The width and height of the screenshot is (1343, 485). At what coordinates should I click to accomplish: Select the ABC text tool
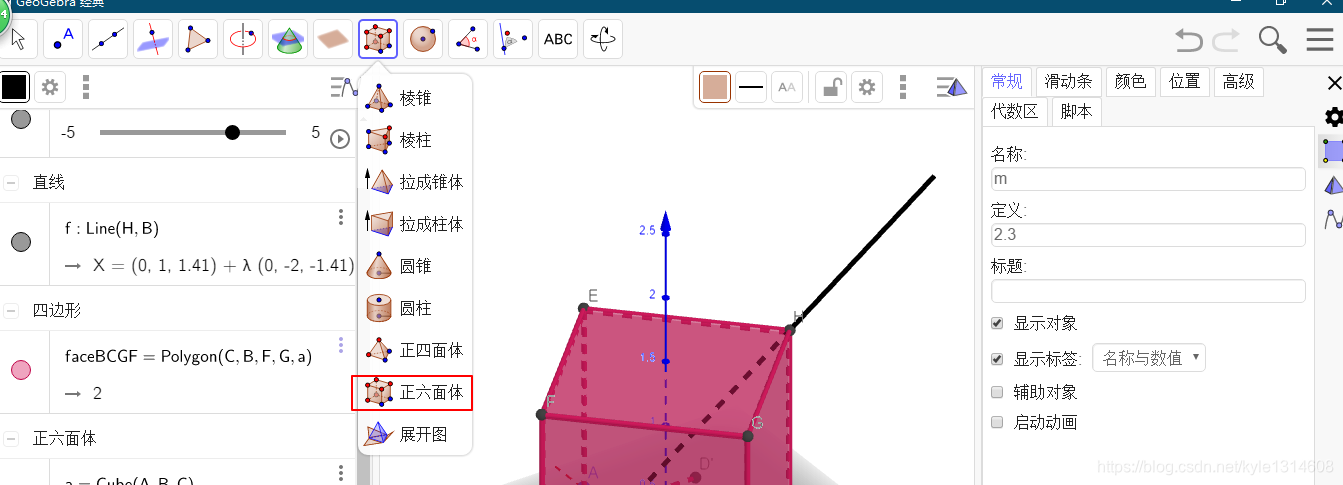coord(558,40)
